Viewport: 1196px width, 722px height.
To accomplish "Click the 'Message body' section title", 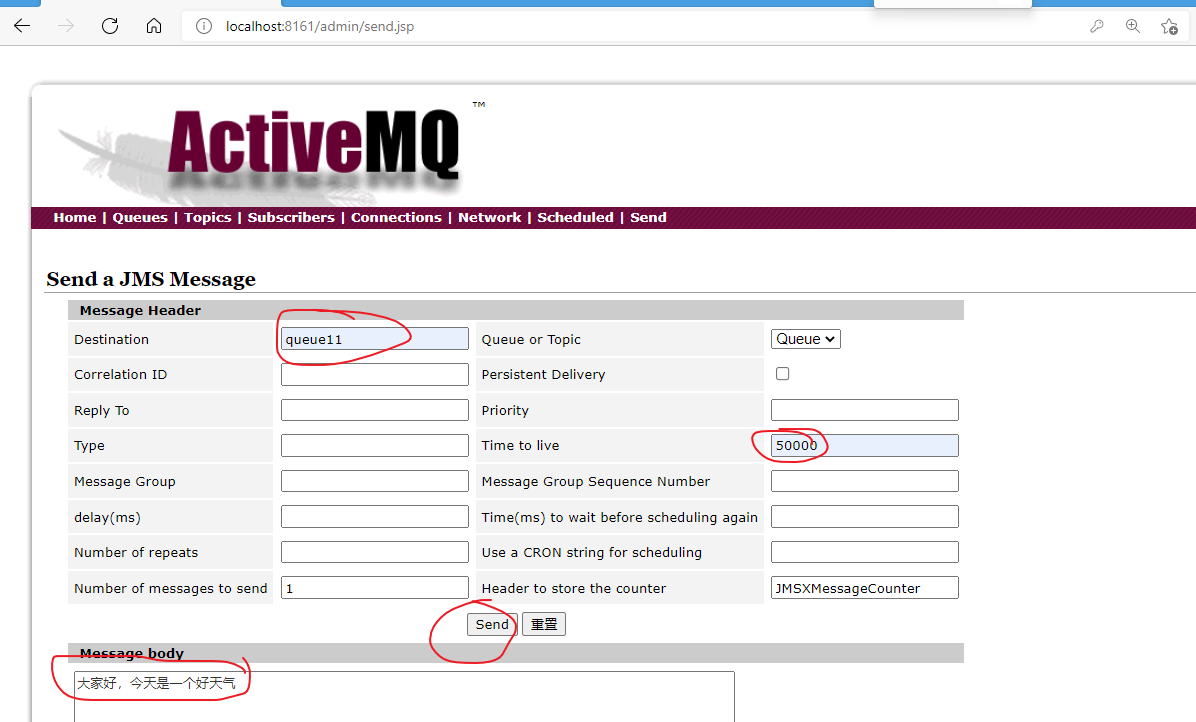I will point(132,653).
